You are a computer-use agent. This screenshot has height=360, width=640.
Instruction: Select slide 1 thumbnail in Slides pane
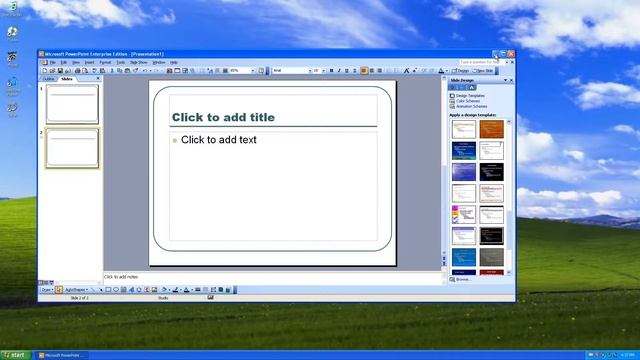pos(72,104)
